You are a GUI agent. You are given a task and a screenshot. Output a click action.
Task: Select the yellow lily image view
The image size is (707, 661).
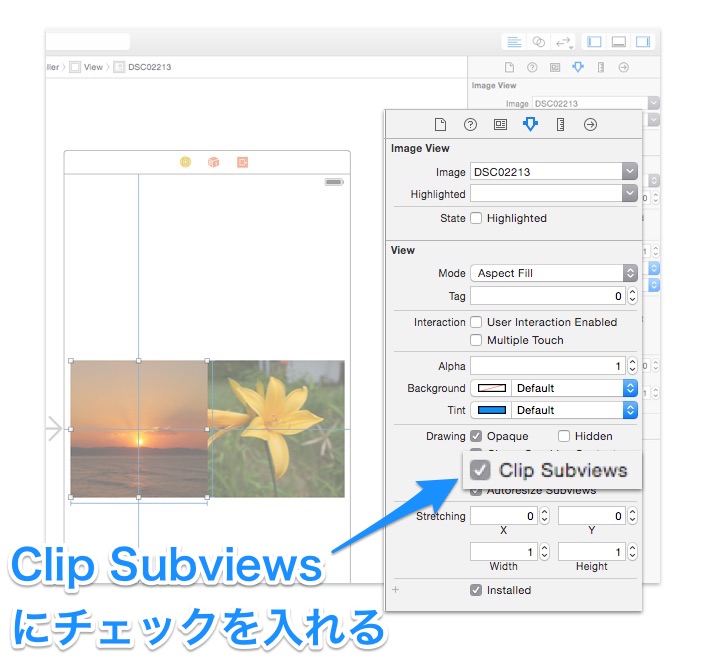pyautogui.click(x=276, y=429)
